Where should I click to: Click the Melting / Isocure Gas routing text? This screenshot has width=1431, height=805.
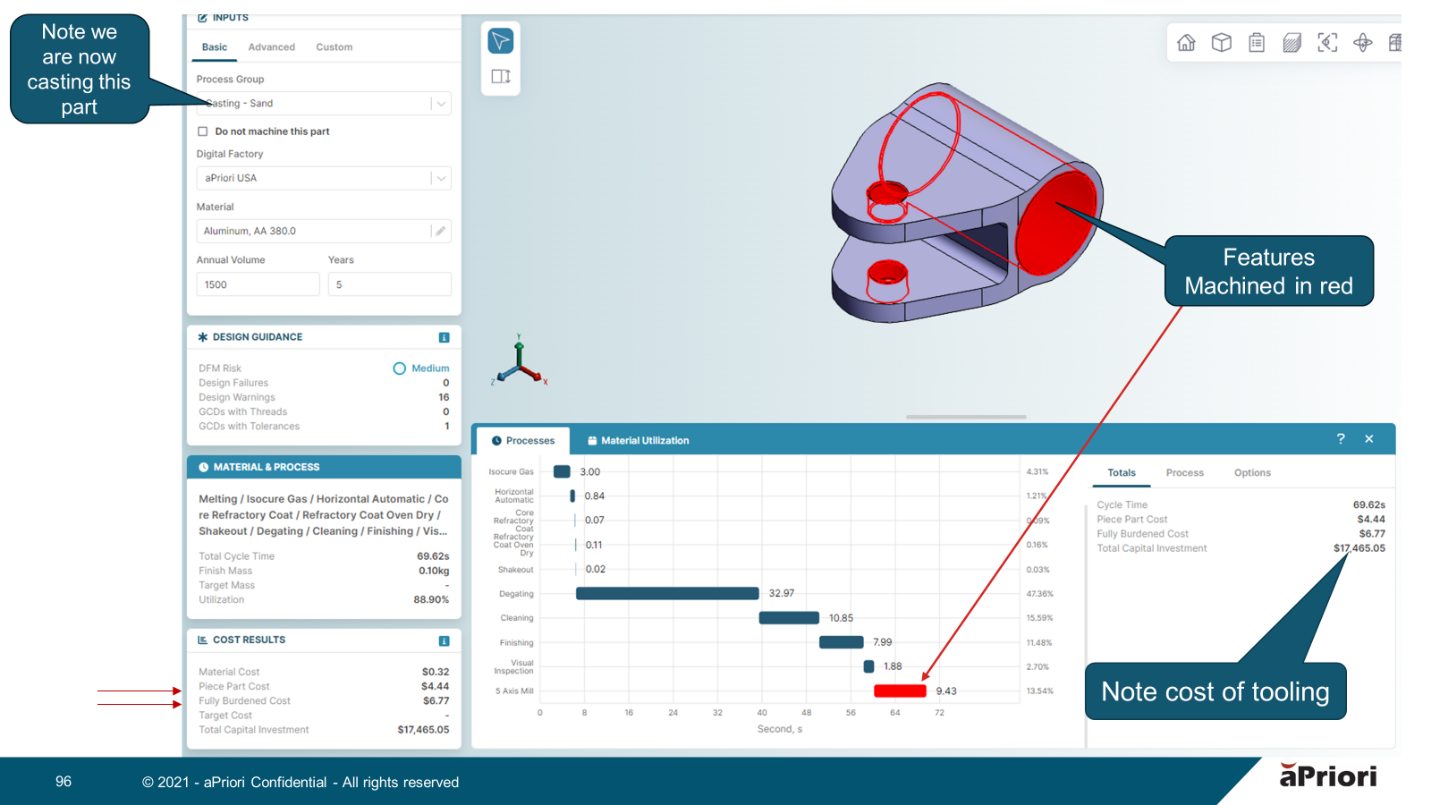324,515
